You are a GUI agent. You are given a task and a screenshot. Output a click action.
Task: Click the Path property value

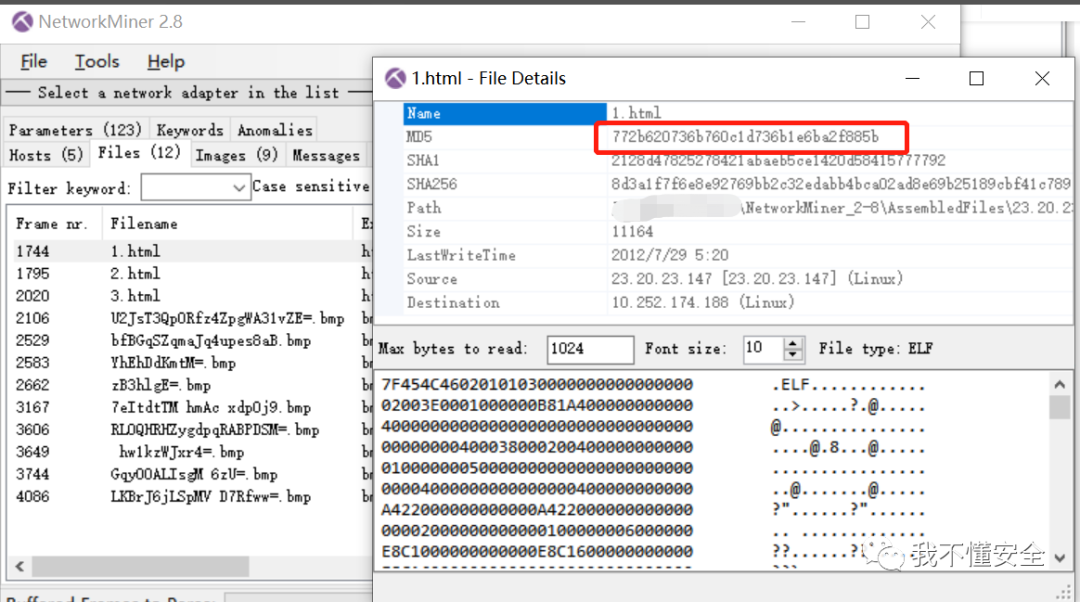coord(840,207)
